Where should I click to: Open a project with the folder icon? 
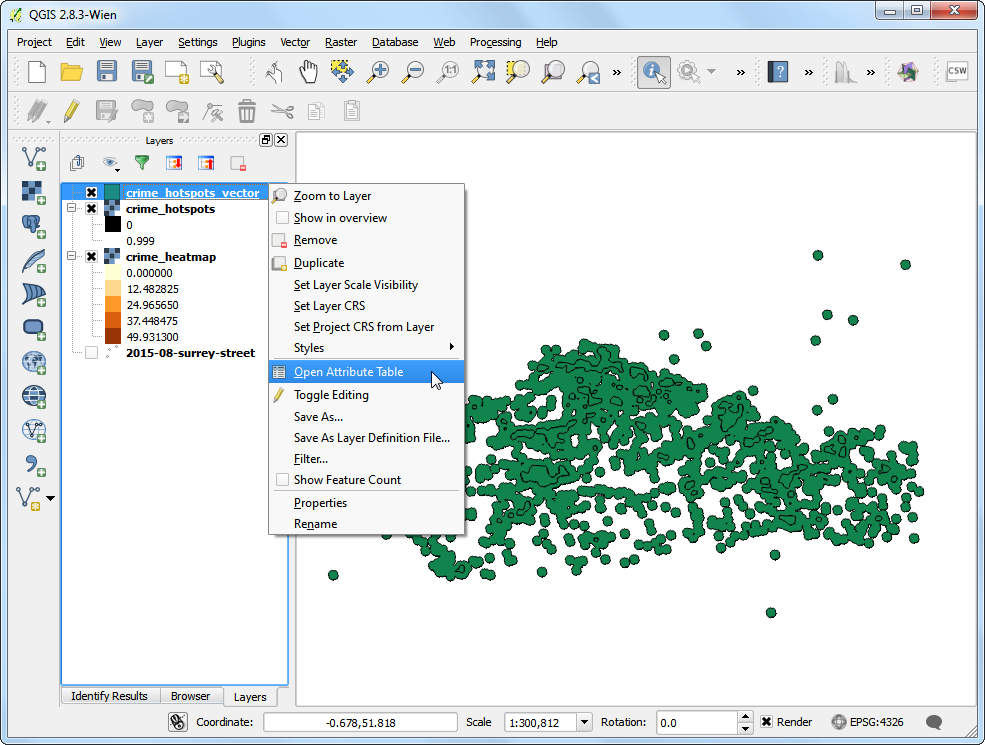coord(72,72)
